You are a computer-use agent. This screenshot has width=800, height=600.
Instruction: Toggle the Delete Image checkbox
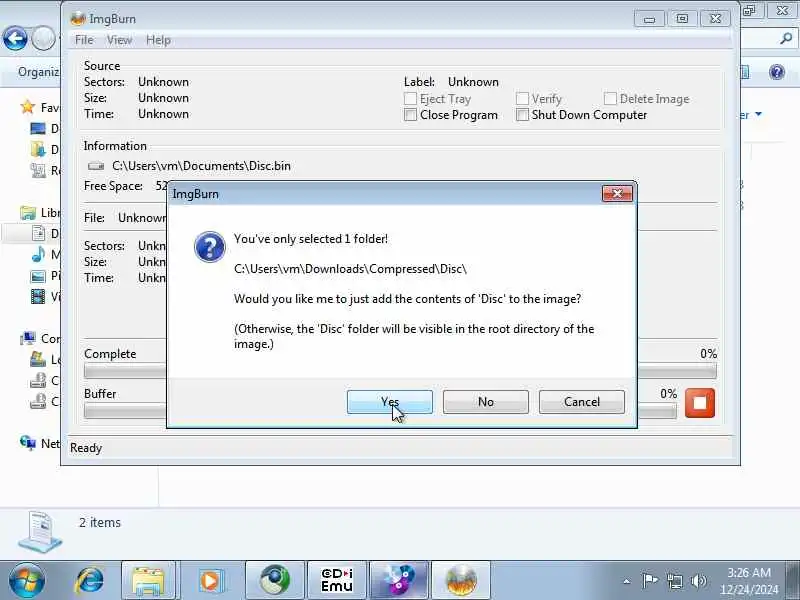[x=610, y=98]
